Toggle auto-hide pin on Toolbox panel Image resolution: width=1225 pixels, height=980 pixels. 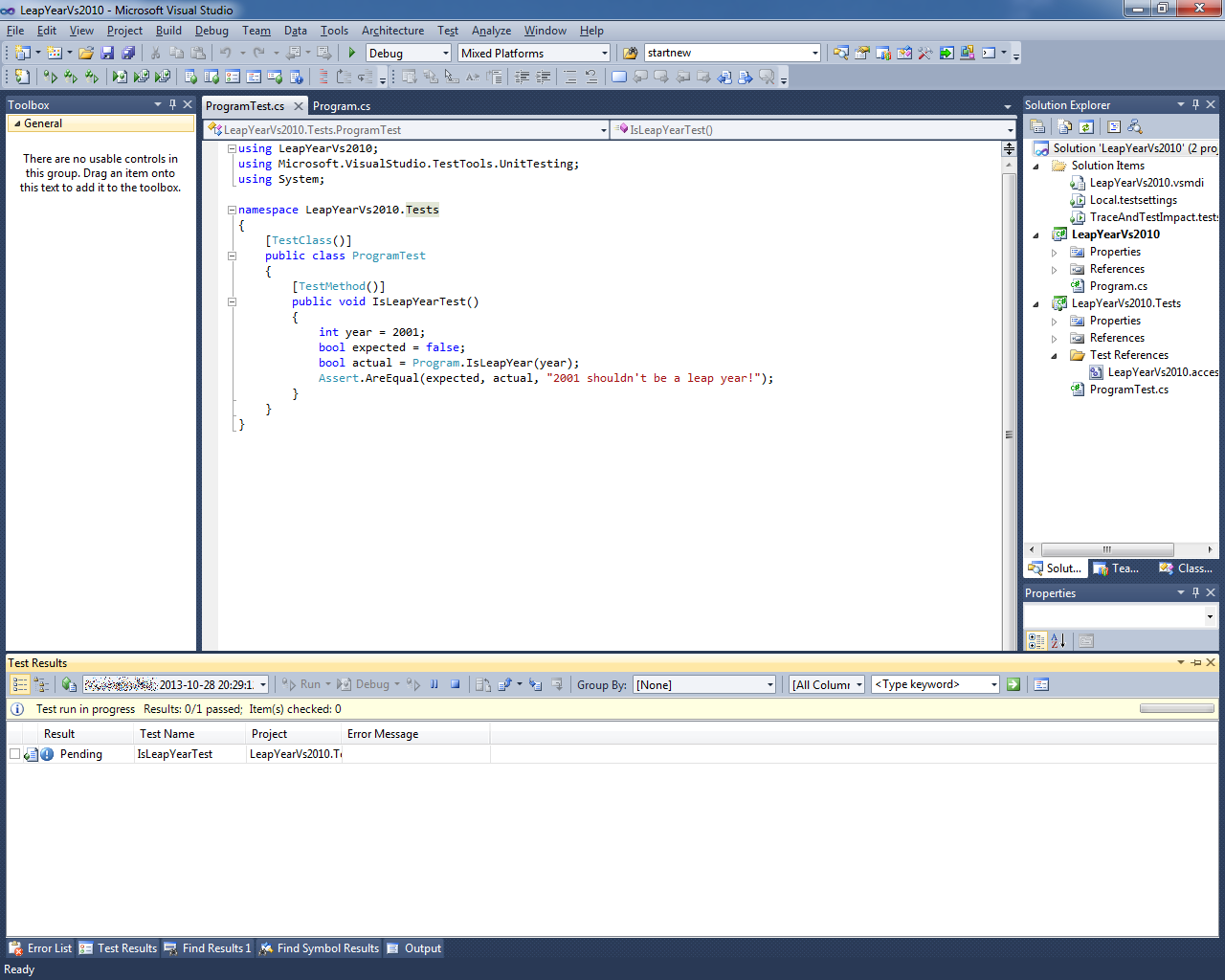(x=172, y=104)
